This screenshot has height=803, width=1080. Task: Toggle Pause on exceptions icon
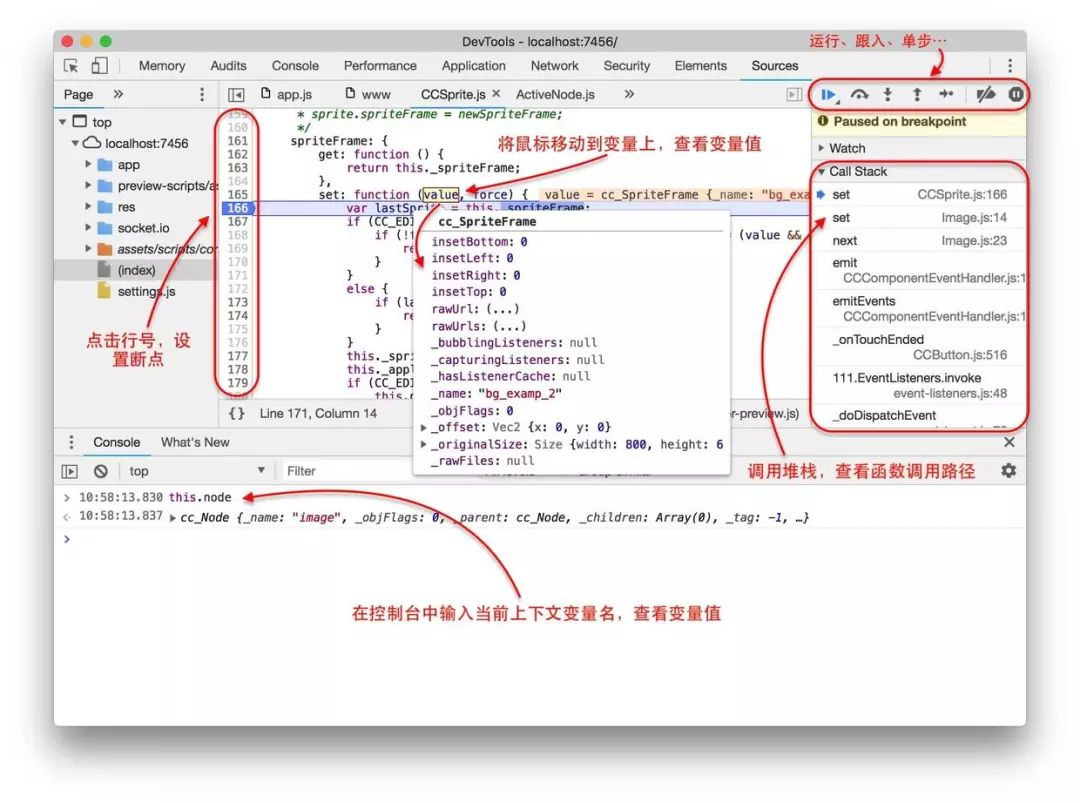tap(1016, 94)
